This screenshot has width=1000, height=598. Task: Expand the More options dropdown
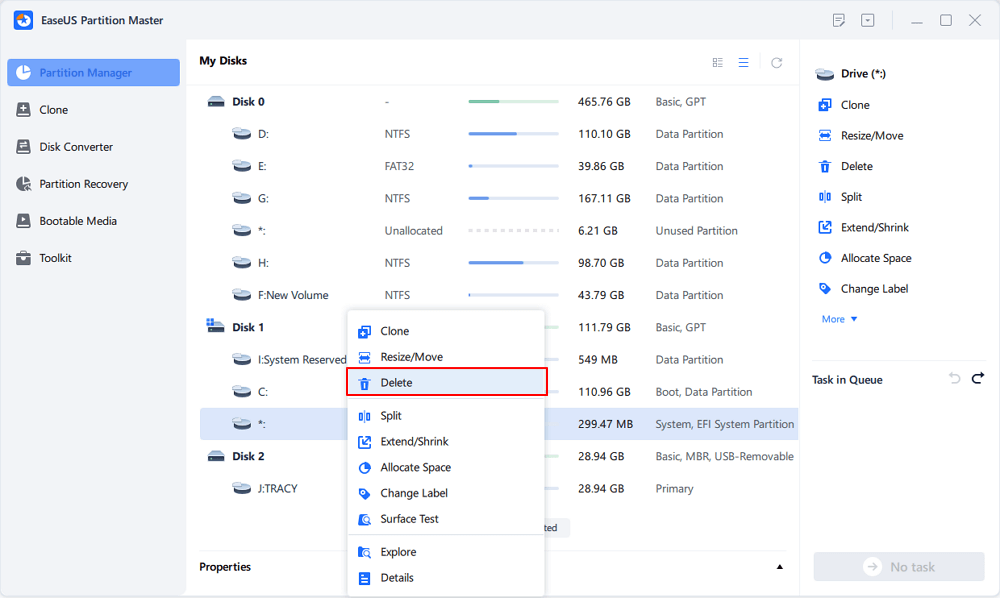tap(839, 319)
